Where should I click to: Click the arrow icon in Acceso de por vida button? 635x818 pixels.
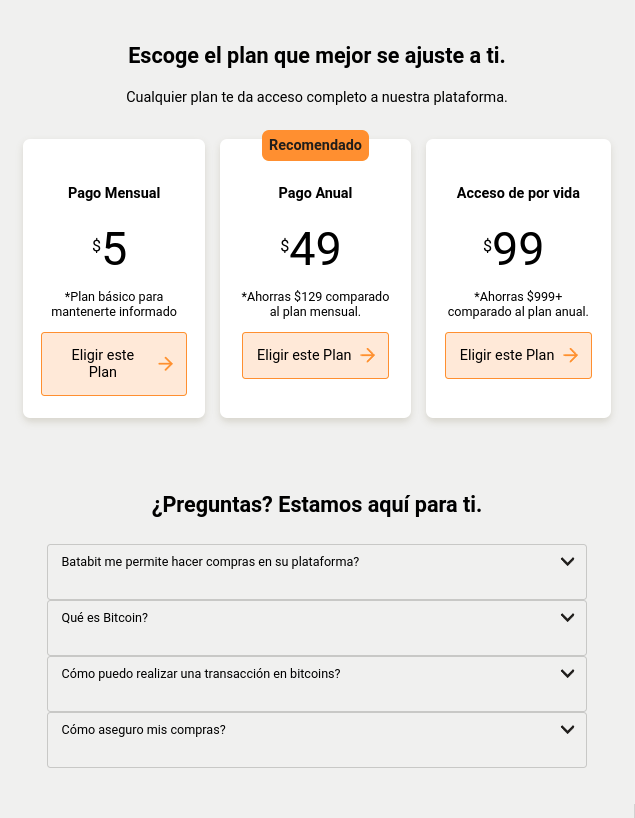point(570,355)
